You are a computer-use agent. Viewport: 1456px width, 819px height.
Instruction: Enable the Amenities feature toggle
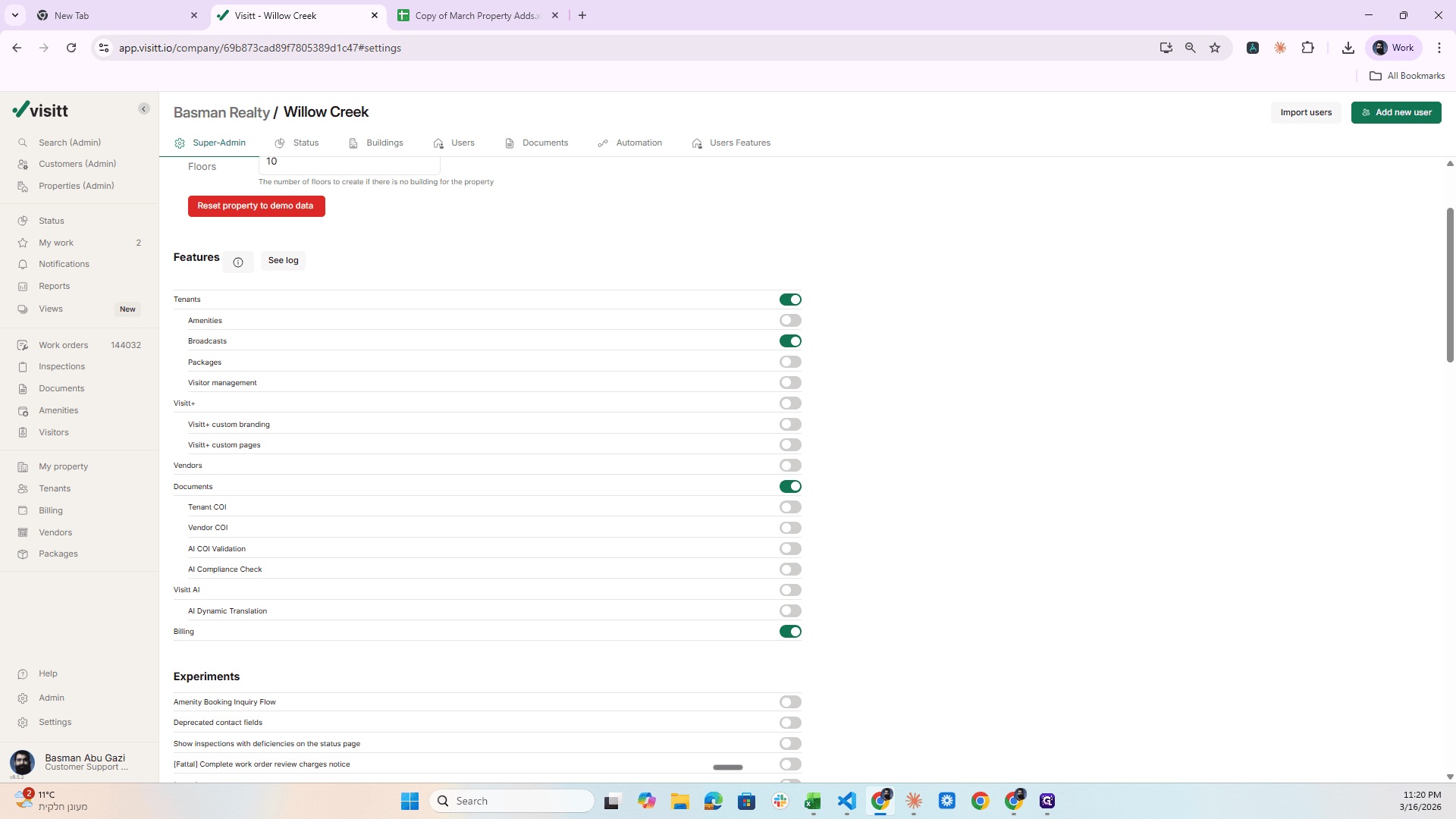(x=790, y=321)
